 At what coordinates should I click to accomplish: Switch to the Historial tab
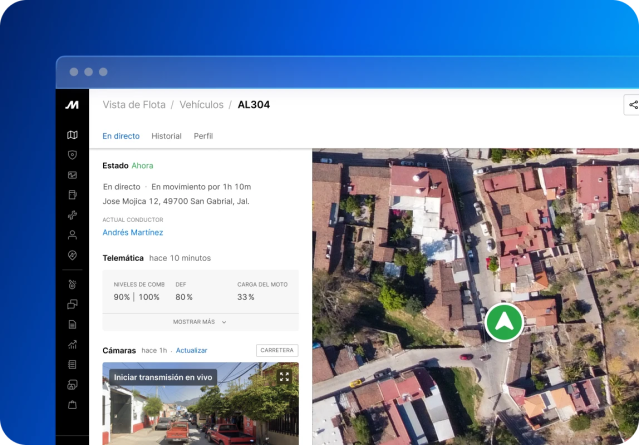point(166,136)
